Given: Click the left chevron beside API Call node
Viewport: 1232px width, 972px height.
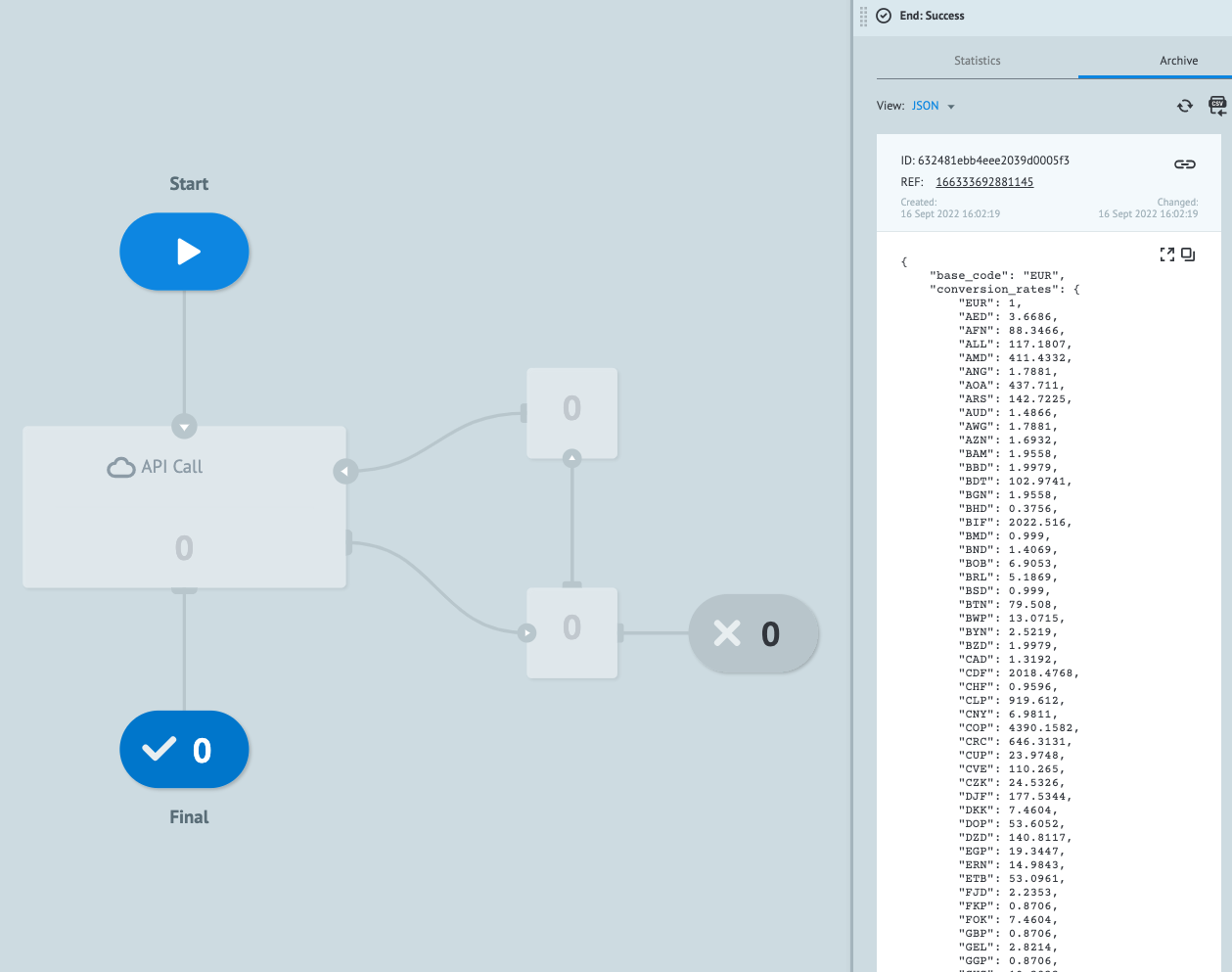Looking at the screenshot, I should pyautogui.click(x=345, y=471).
